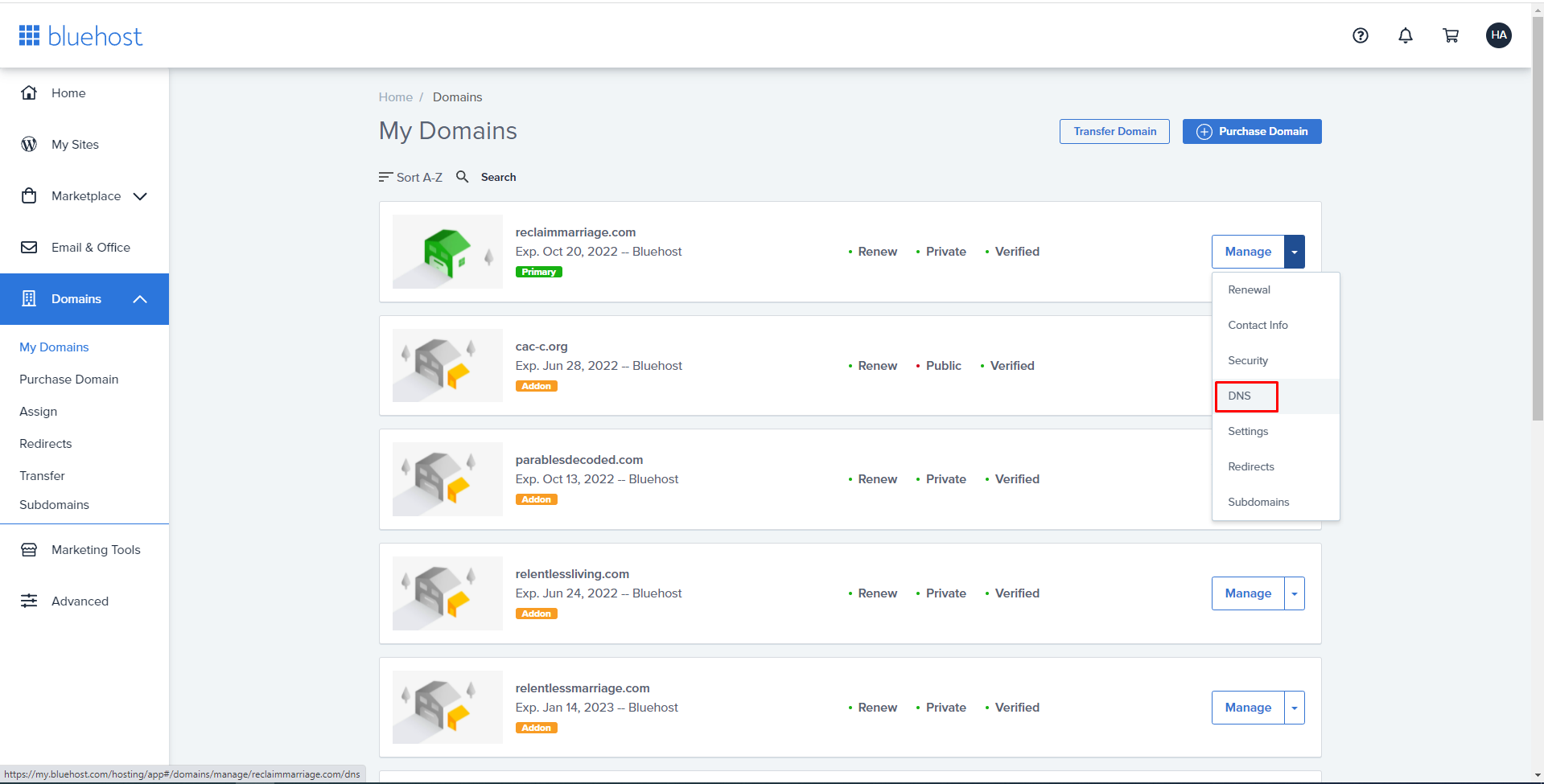
Task: Click the bluehost grid logo icon
Action: point(30,35)
